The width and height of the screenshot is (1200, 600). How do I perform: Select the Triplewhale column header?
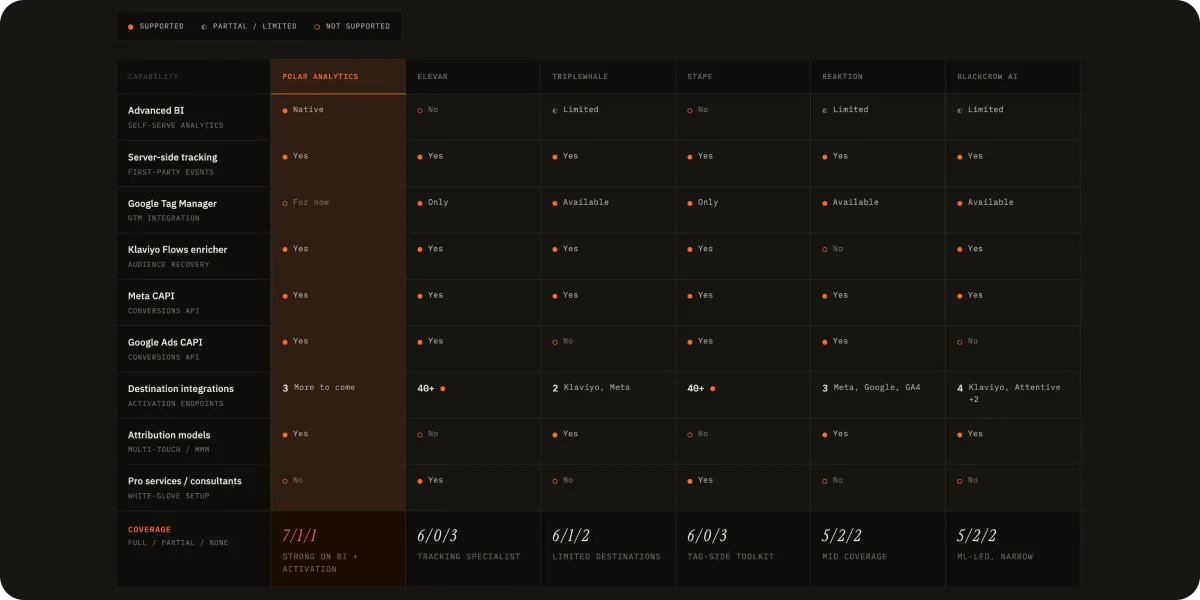tap(608, 77)
